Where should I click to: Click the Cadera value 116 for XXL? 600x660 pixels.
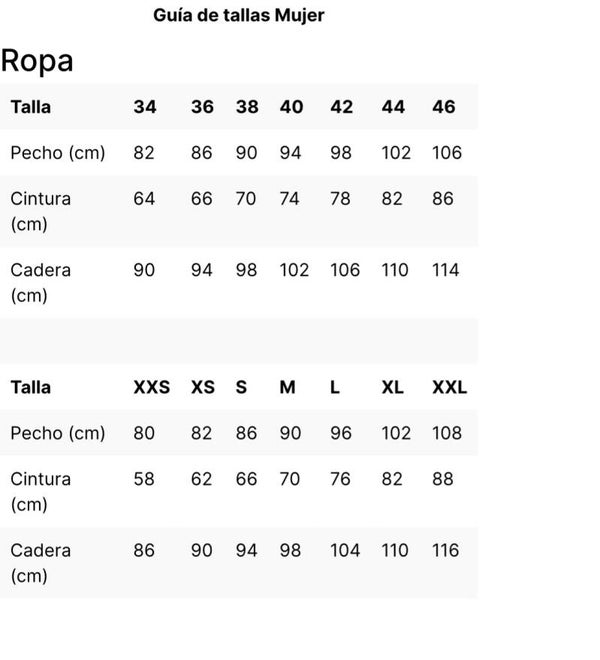pos(446,550)
